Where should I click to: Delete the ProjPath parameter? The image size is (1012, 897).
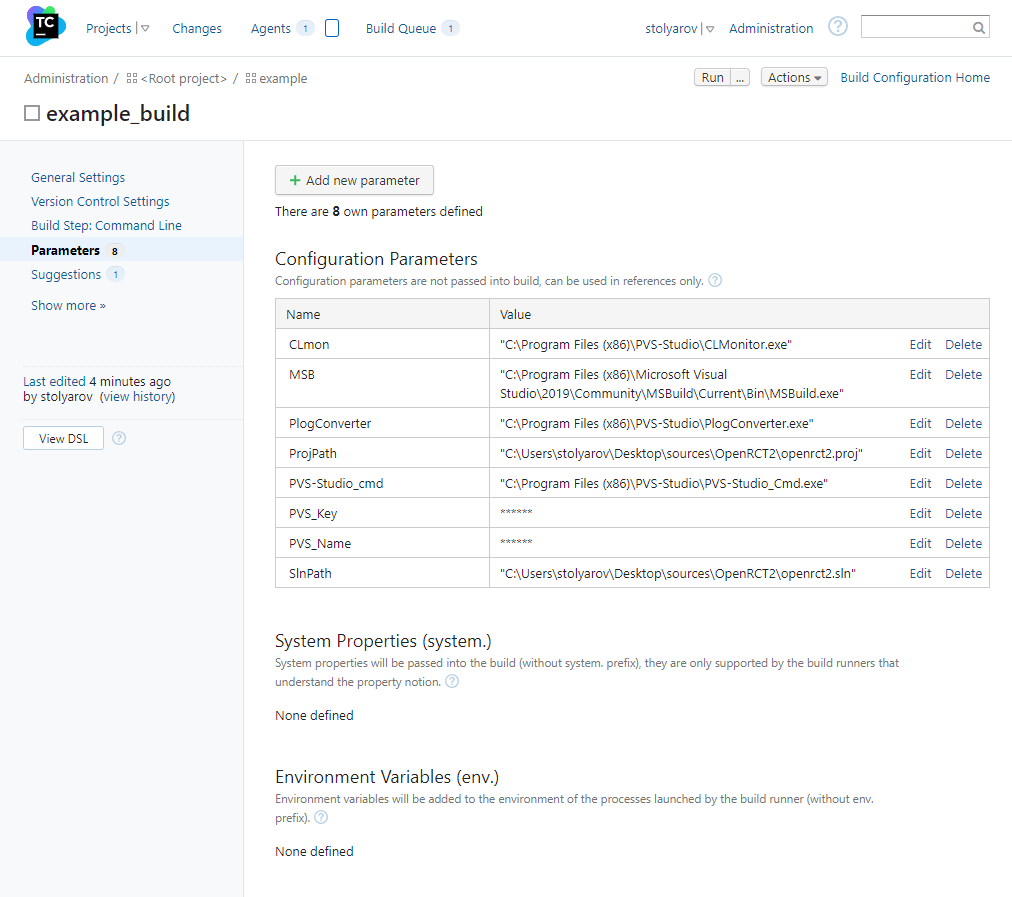tap(963, 454)
